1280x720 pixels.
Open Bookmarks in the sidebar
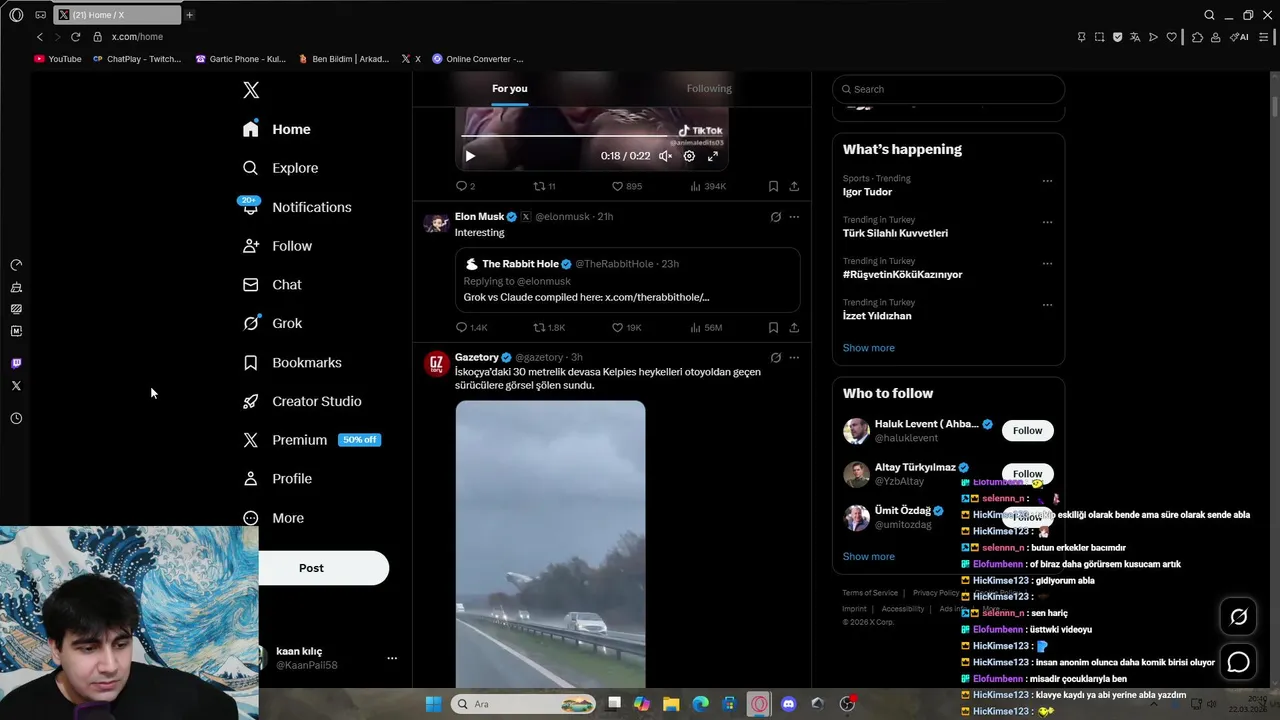click(292, 362)
